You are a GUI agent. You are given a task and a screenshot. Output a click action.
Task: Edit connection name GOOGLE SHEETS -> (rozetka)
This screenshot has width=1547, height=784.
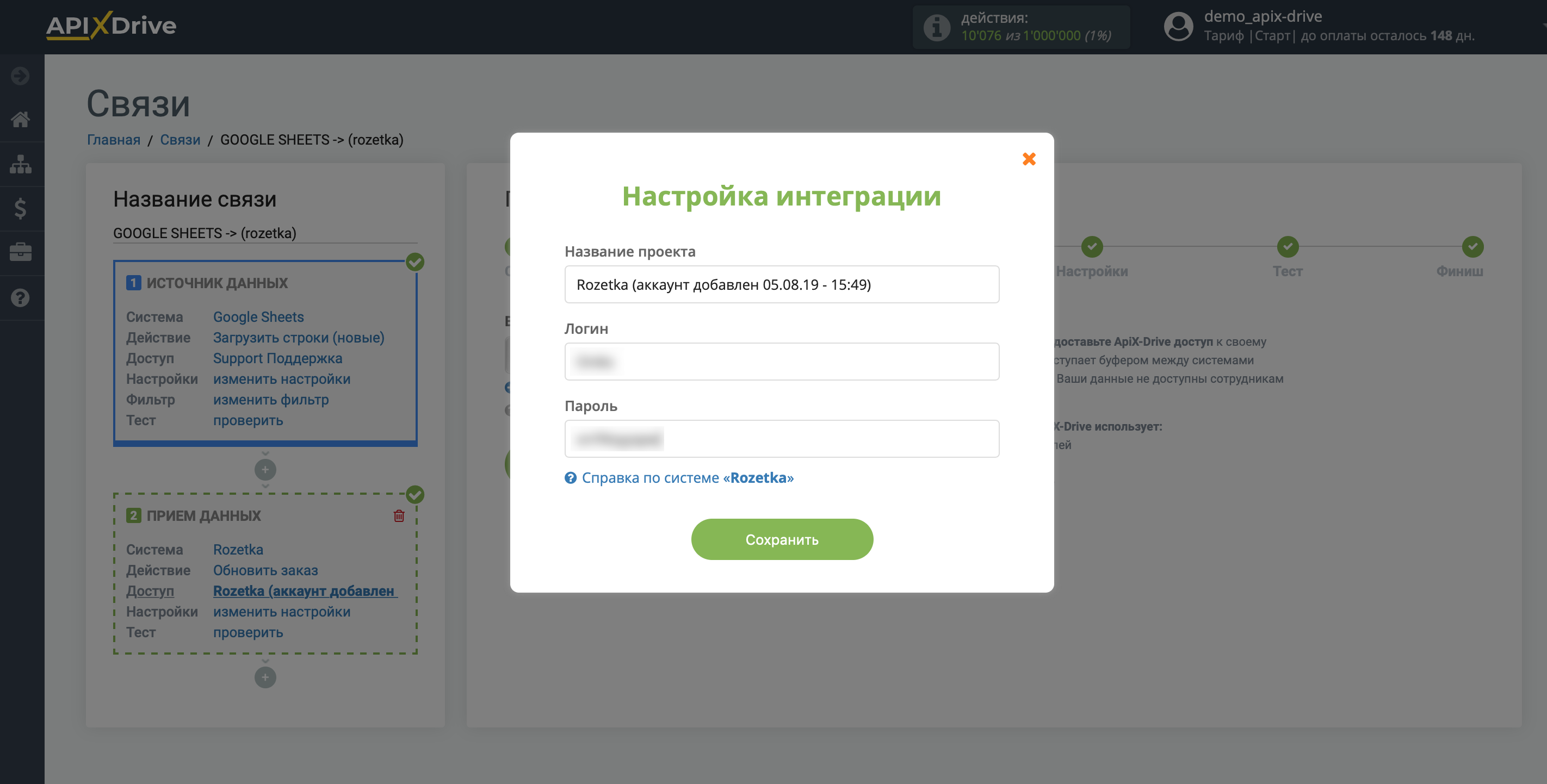pos(265,233)
